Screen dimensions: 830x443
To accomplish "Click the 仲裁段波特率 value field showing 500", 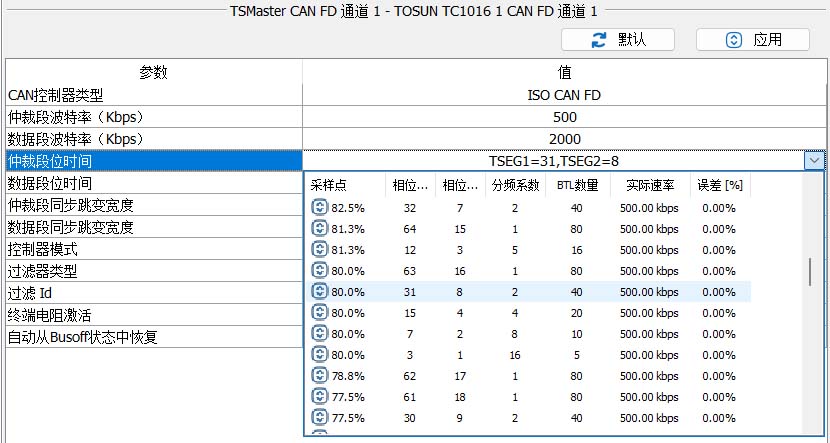I will [564, 117].
